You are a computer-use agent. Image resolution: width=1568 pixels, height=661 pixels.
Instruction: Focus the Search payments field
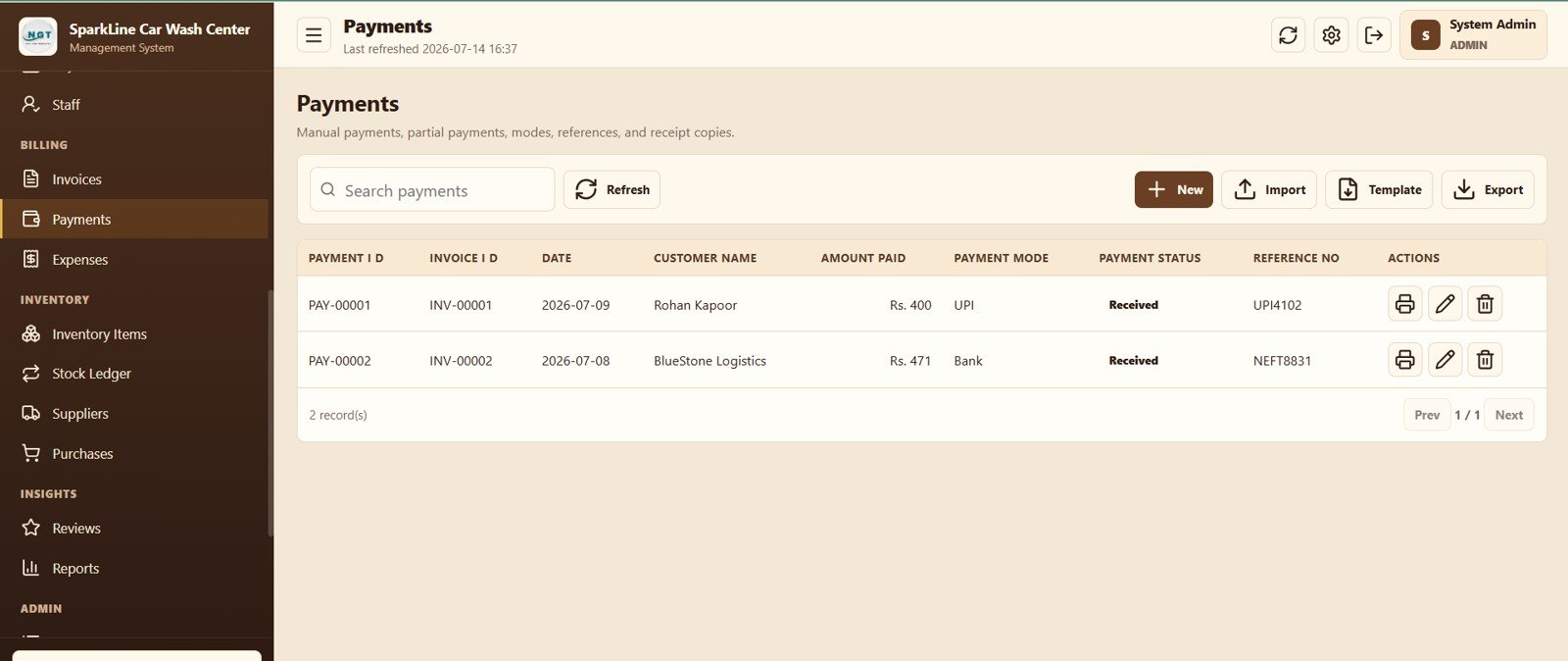coord(432,189)
